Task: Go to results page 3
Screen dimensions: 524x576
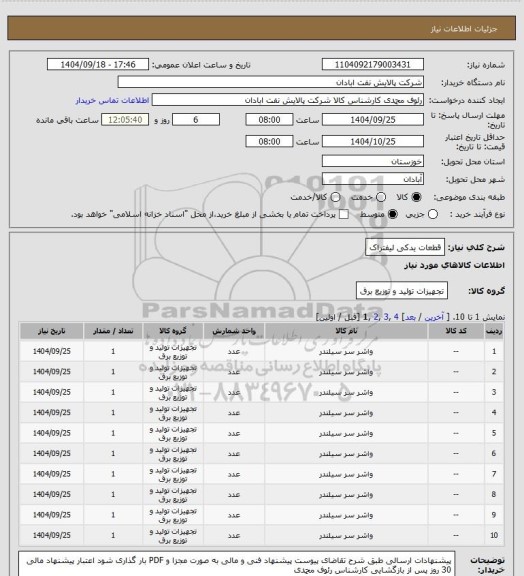Action: pyautogui.click(x=386, y=317)
